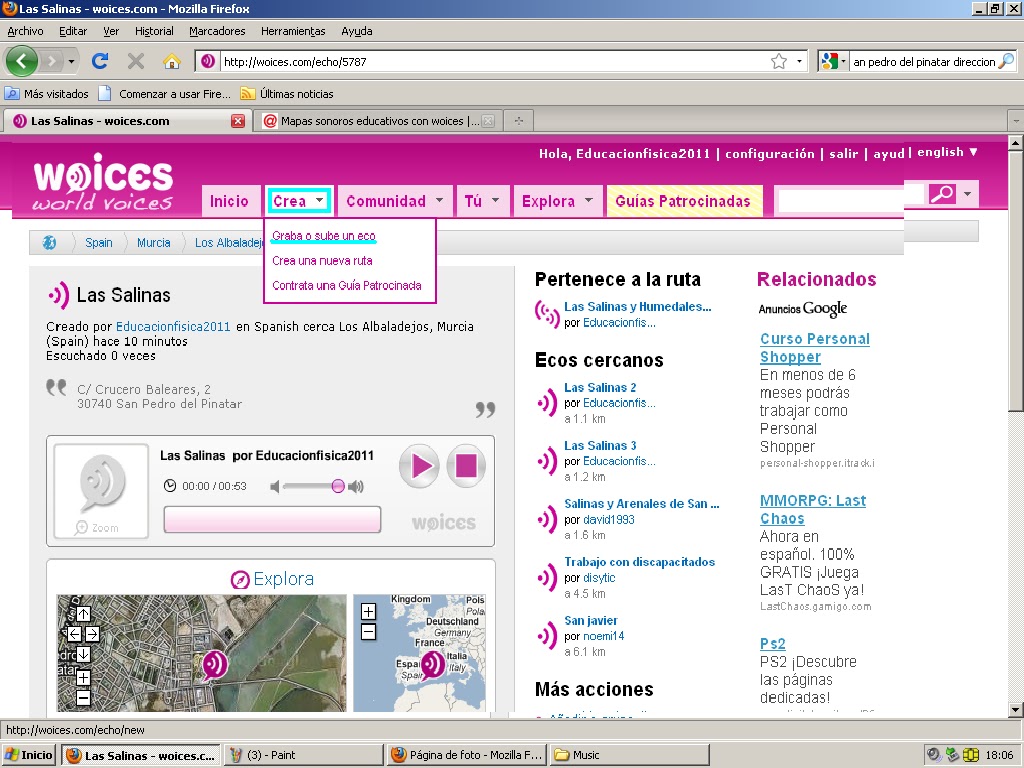Open a new tab with plus button
The width and height of the screenshot is (1024, 768).
[519, 121]
